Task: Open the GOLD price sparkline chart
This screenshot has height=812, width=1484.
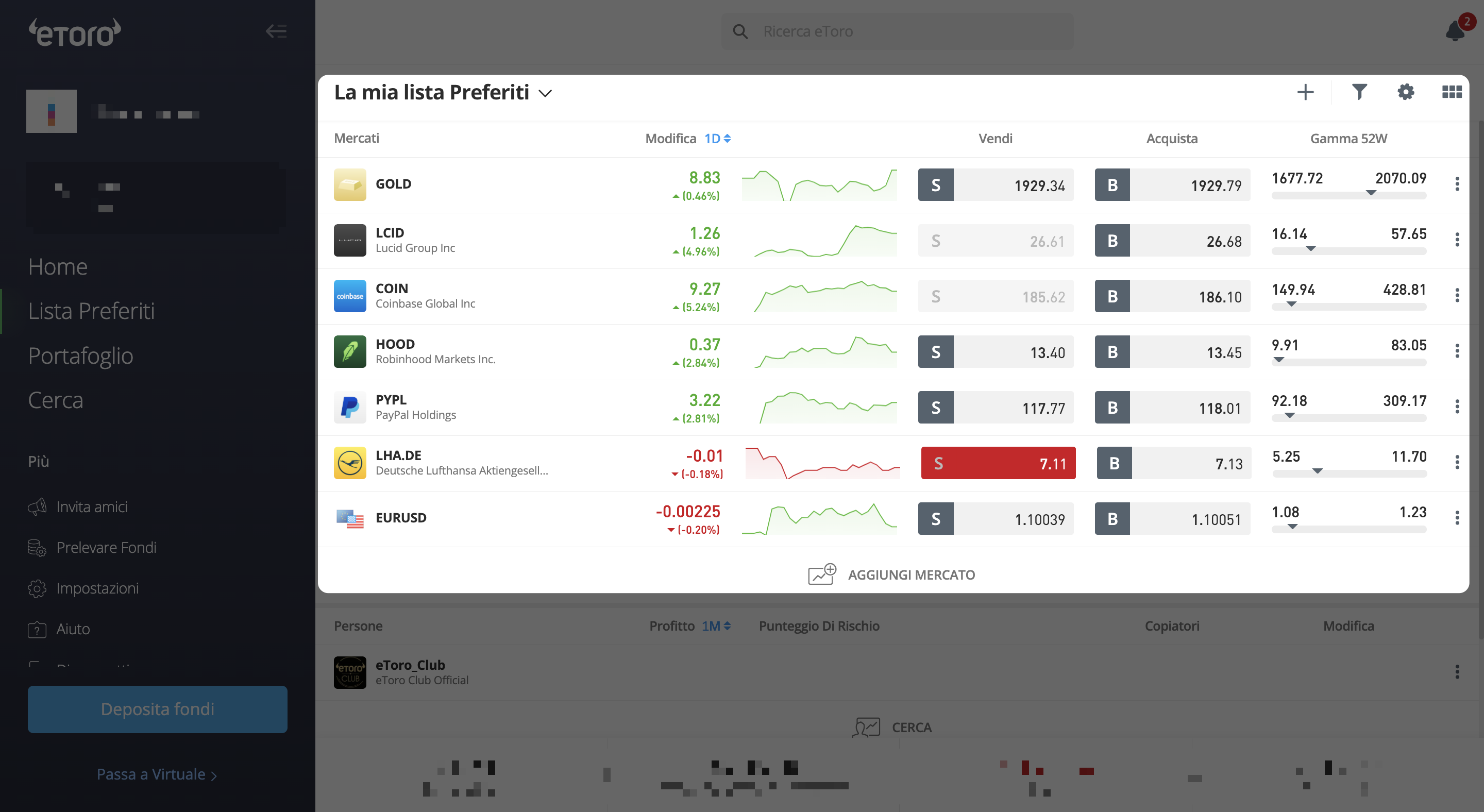Action: point(819,184)
